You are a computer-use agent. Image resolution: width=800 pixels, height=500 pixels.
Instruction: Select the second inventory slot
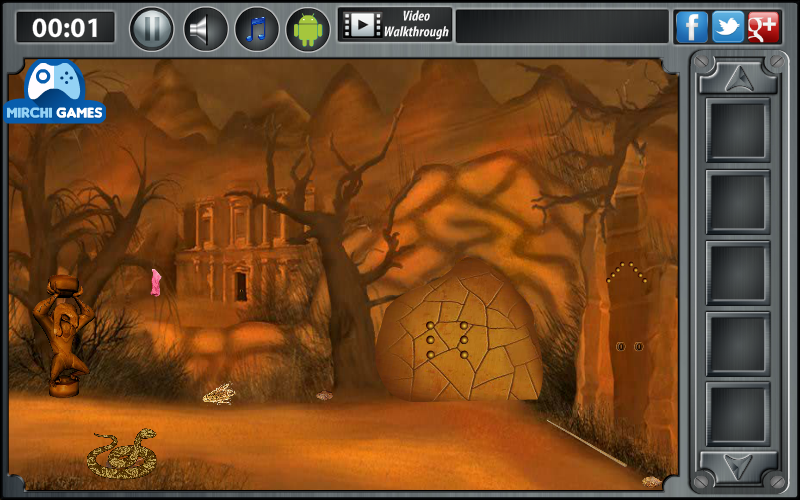[x=738, y=202]
